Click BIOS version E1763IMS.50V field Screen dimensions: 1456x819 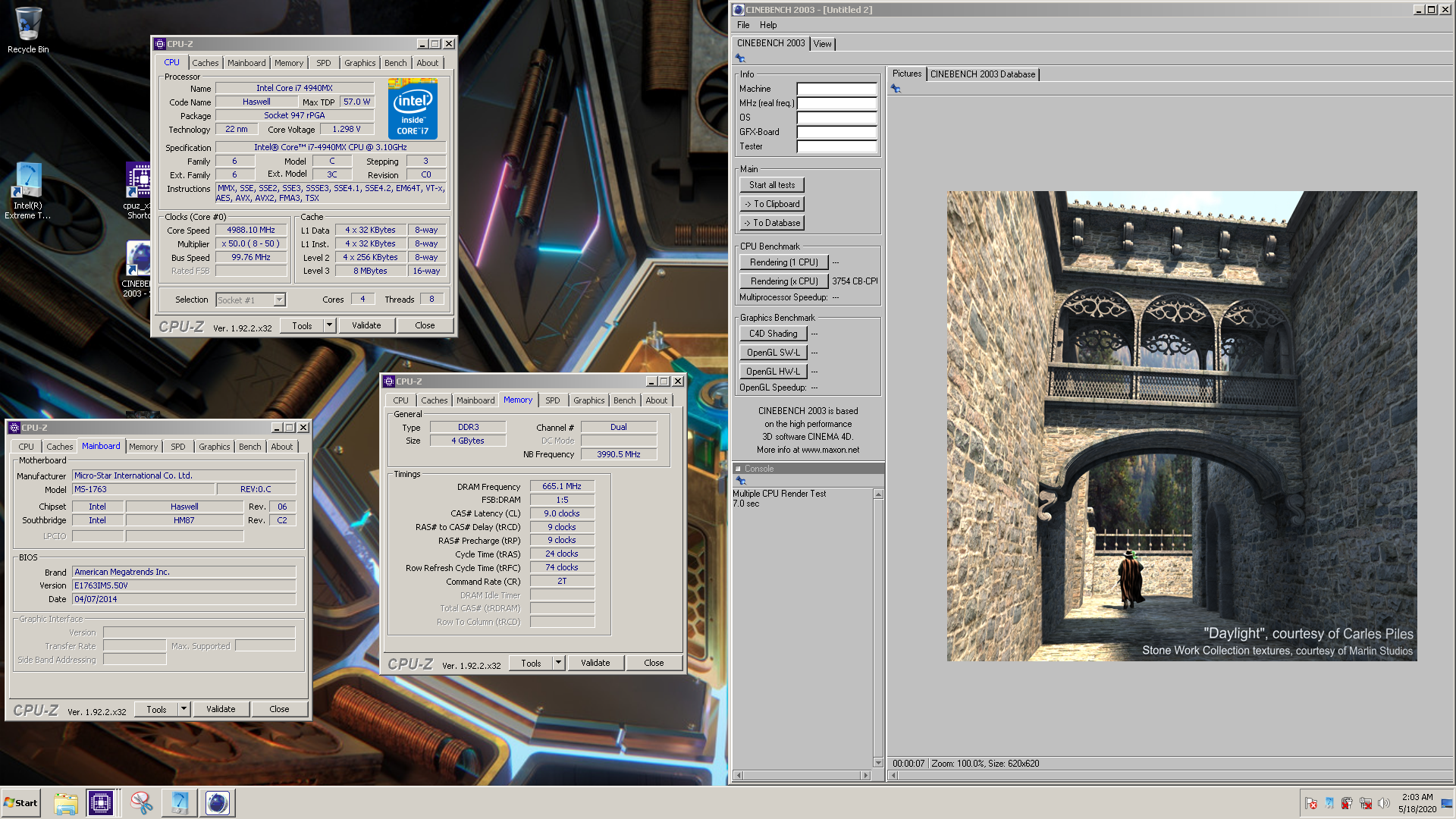click(x=184, y=585)
